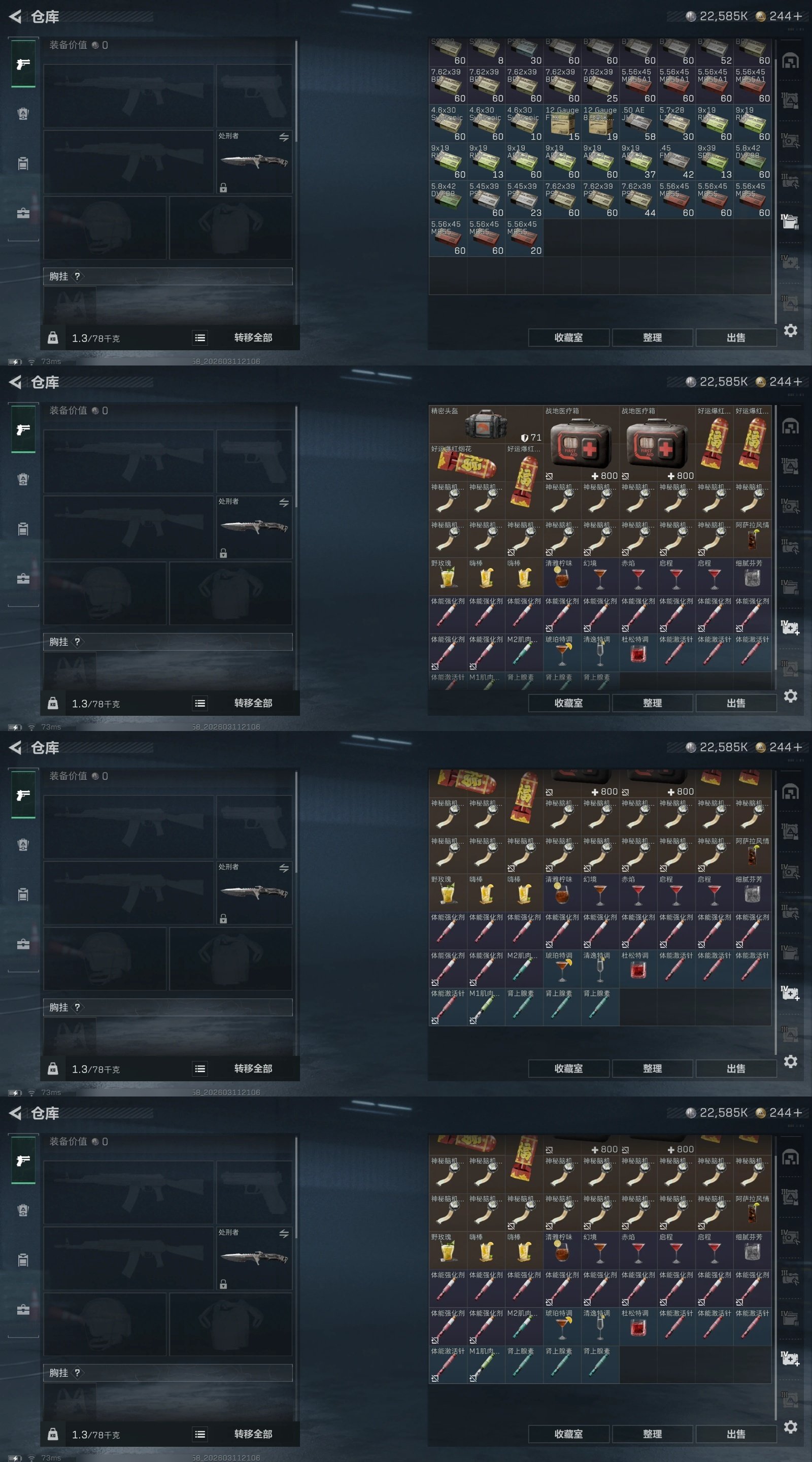Screen dimensions: 812x1462
Task: Select the 7.62x39 PS stack of 44
Action: point(638,199)
